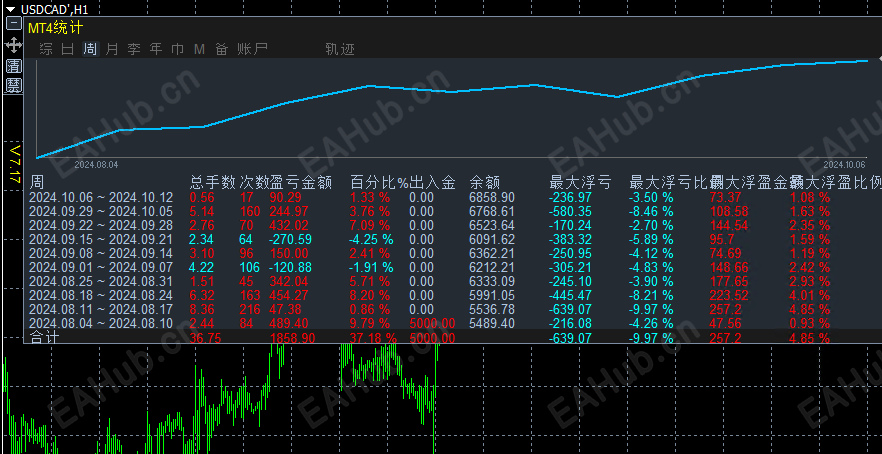Screen dimensions: 882x454
Task: Click the max floating loss -236.97
Action: (570, 197)
